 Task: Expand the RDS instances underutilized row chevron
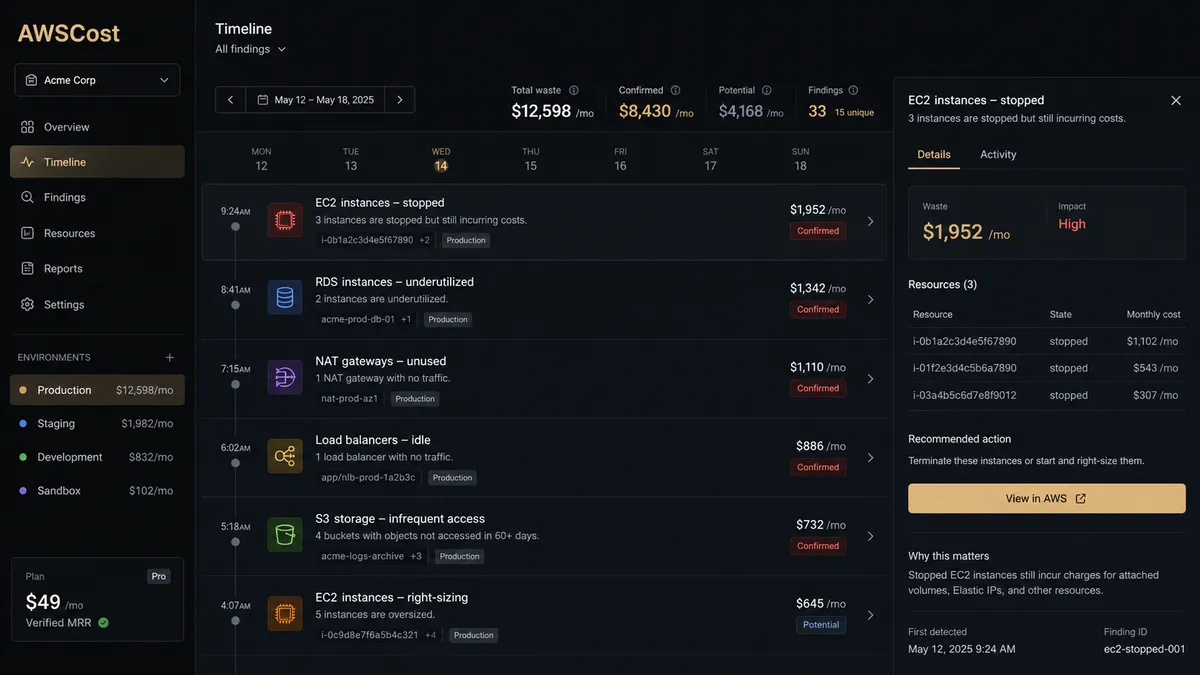coord(870,299)
